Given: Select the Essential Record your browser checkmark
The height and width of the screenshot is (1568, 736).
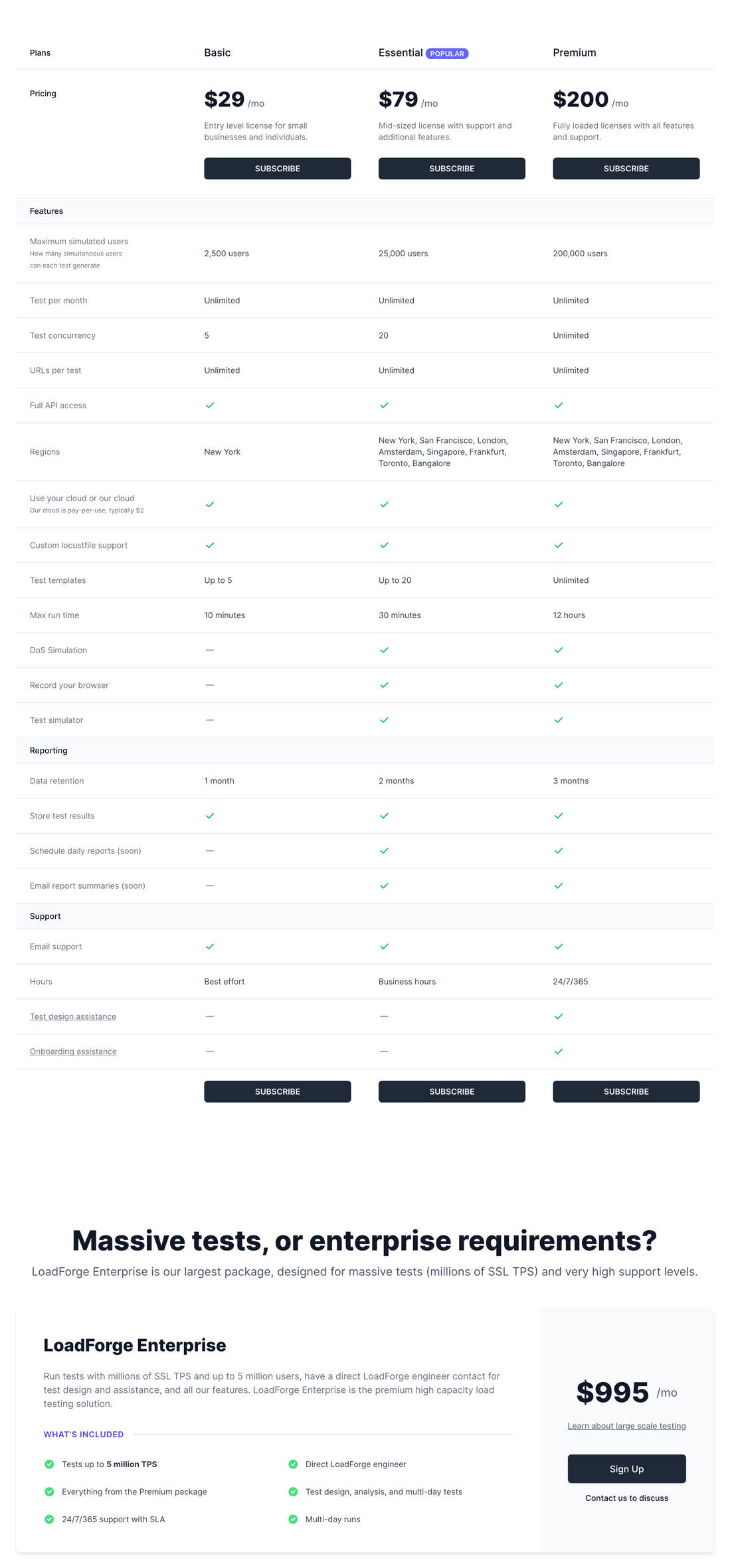Looking at the screenshot, I should 384,685.
